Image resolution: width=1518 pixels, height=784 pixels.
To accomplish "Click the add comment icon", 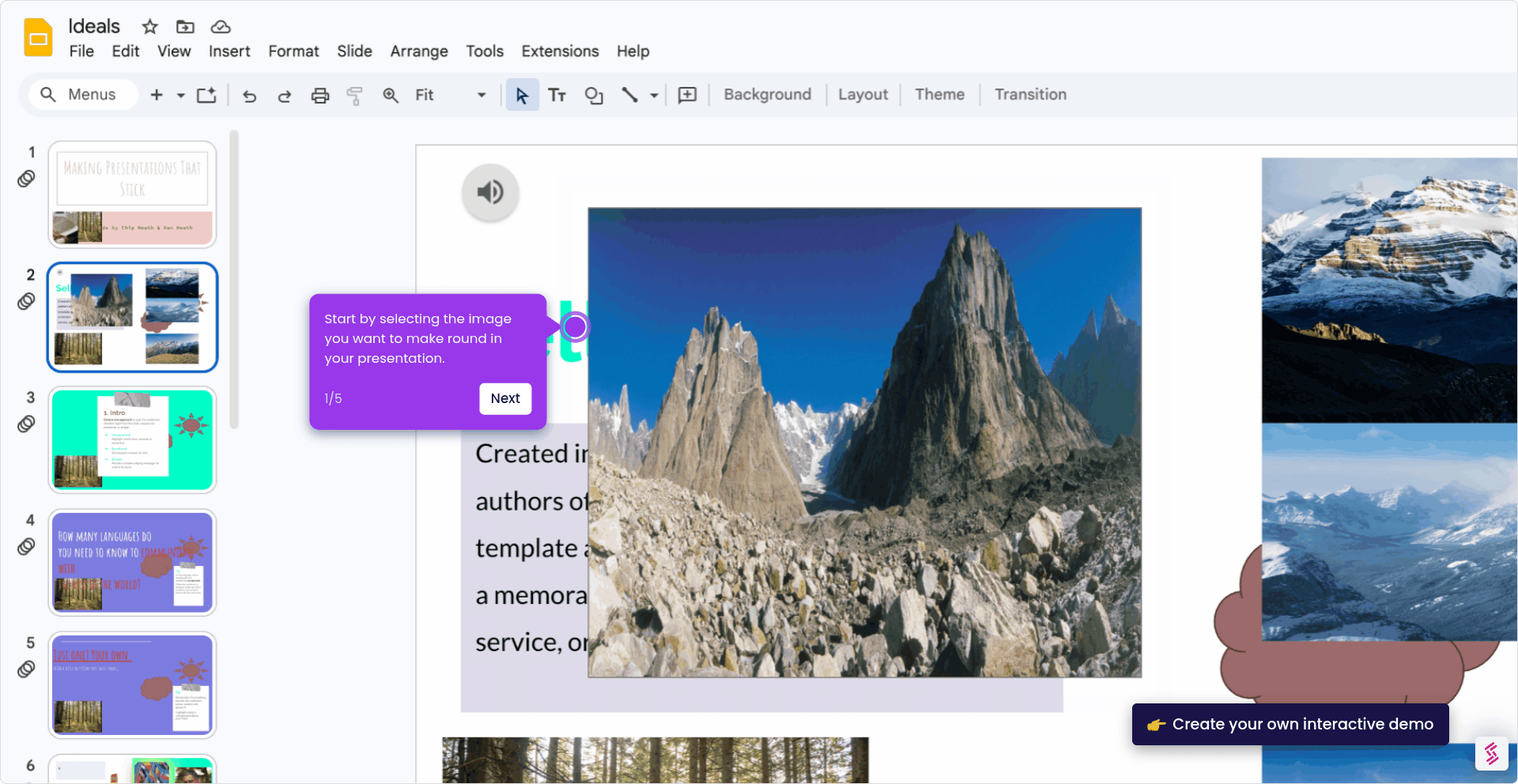I will pos(688,96).
